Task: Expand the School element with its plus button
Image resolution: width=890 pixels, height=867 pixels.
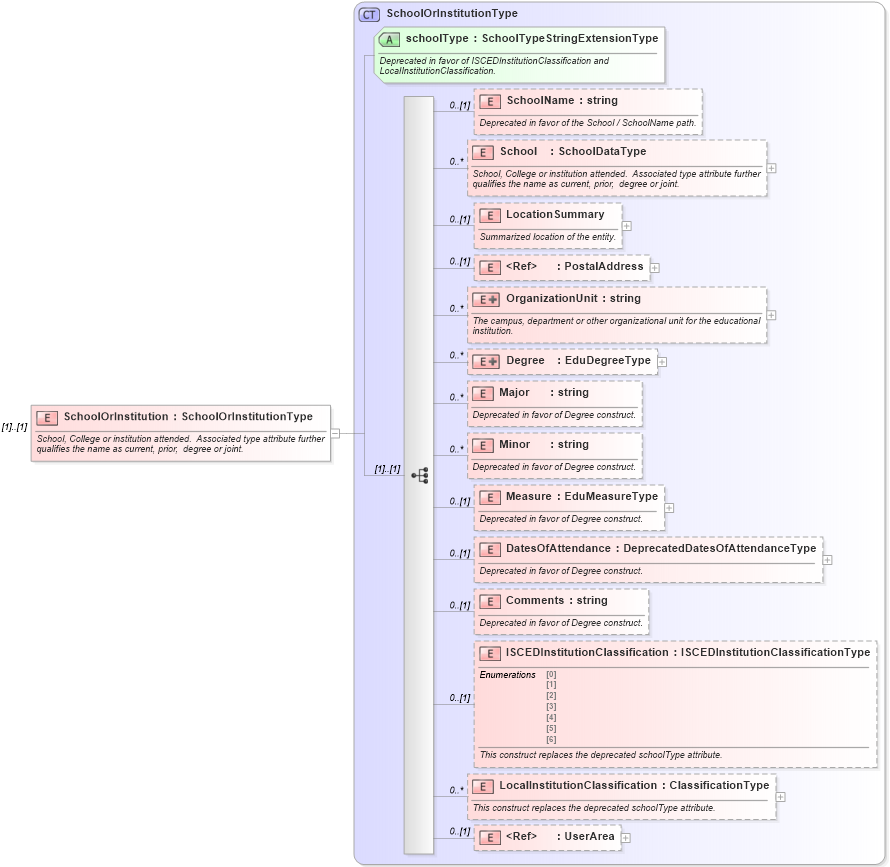Action: pyautogui.click(x=772, y=169)
